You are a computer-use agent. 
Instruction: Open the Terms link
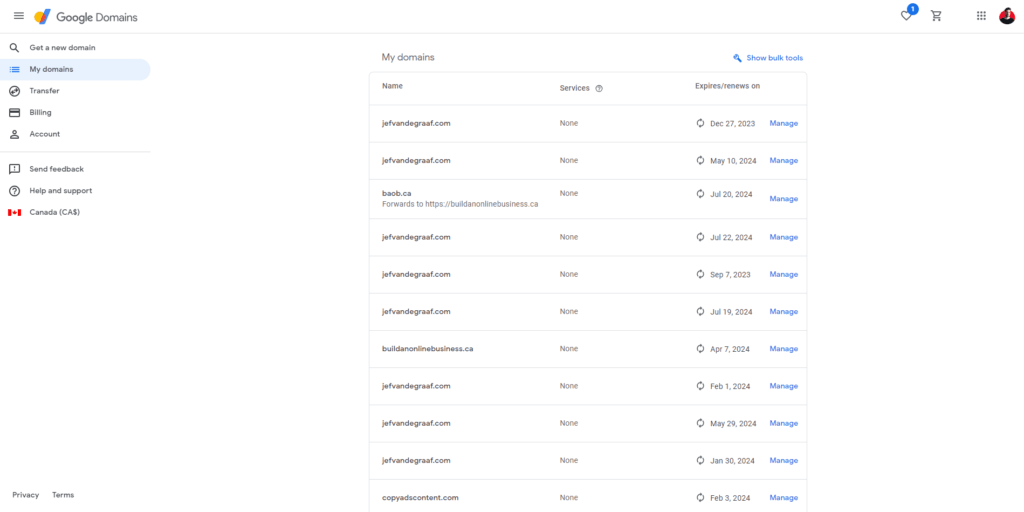click(x=63, y=495)
